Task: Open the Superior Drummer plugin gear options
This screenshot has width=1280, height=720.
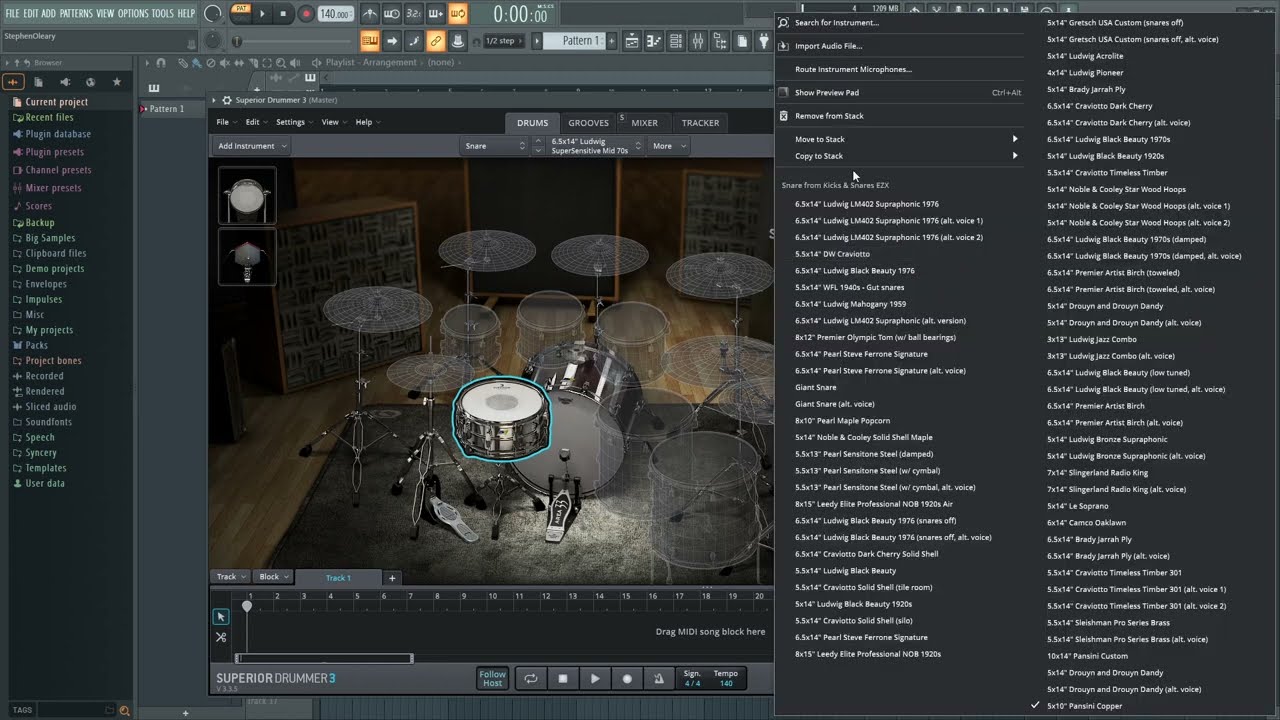Action: [x=227, y=100]
